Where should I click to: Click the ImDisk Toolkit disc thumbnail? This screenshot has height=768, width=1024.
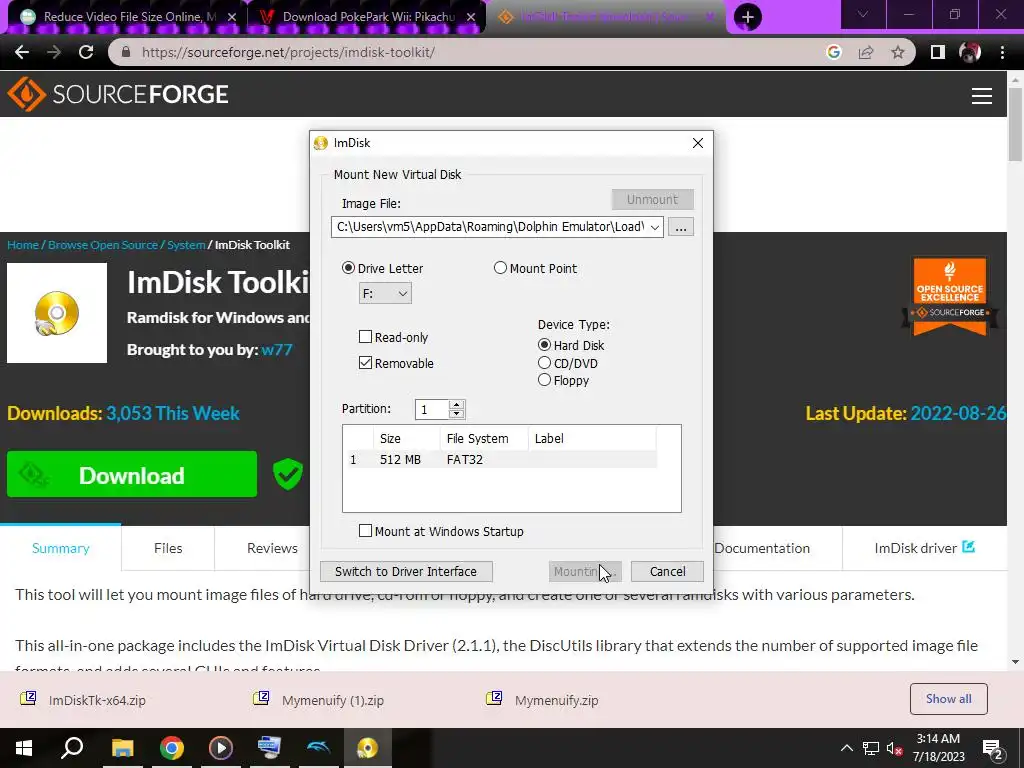click(x=57, y=313)
